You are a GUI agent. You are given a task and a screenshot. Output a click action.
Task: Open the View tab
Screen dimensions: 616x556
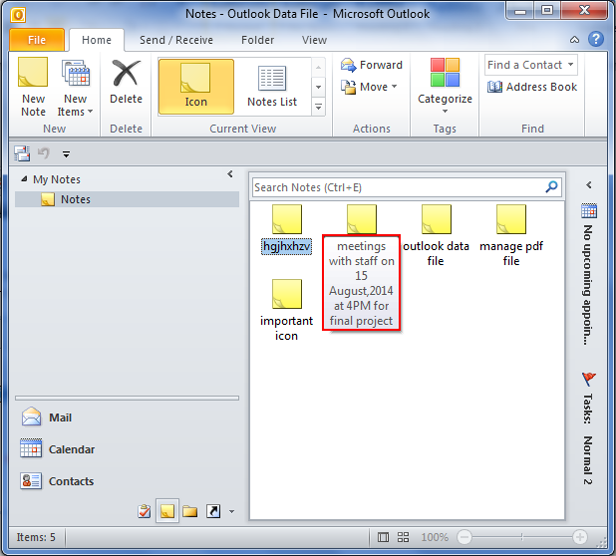pyautogui.click(x=314, y=40)
